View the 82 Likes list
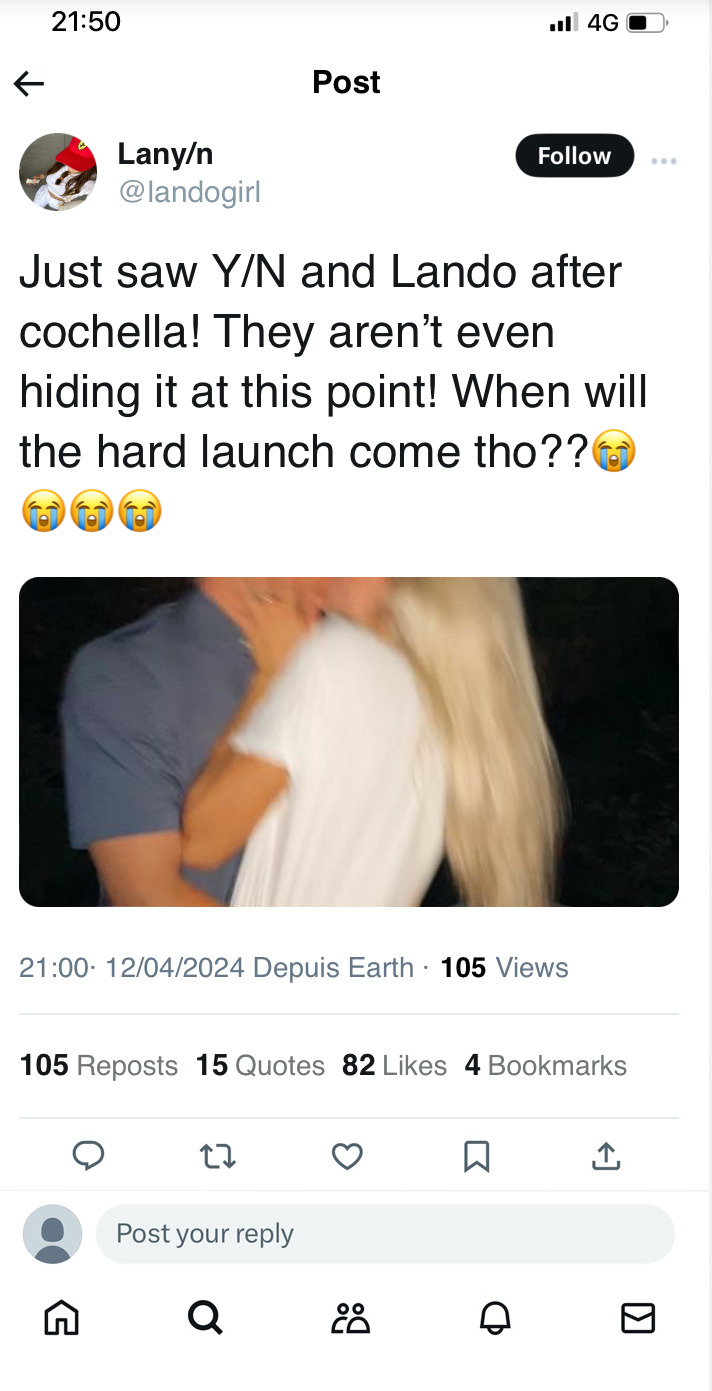Screen dimensions: 712x1391 (394, 1066)
